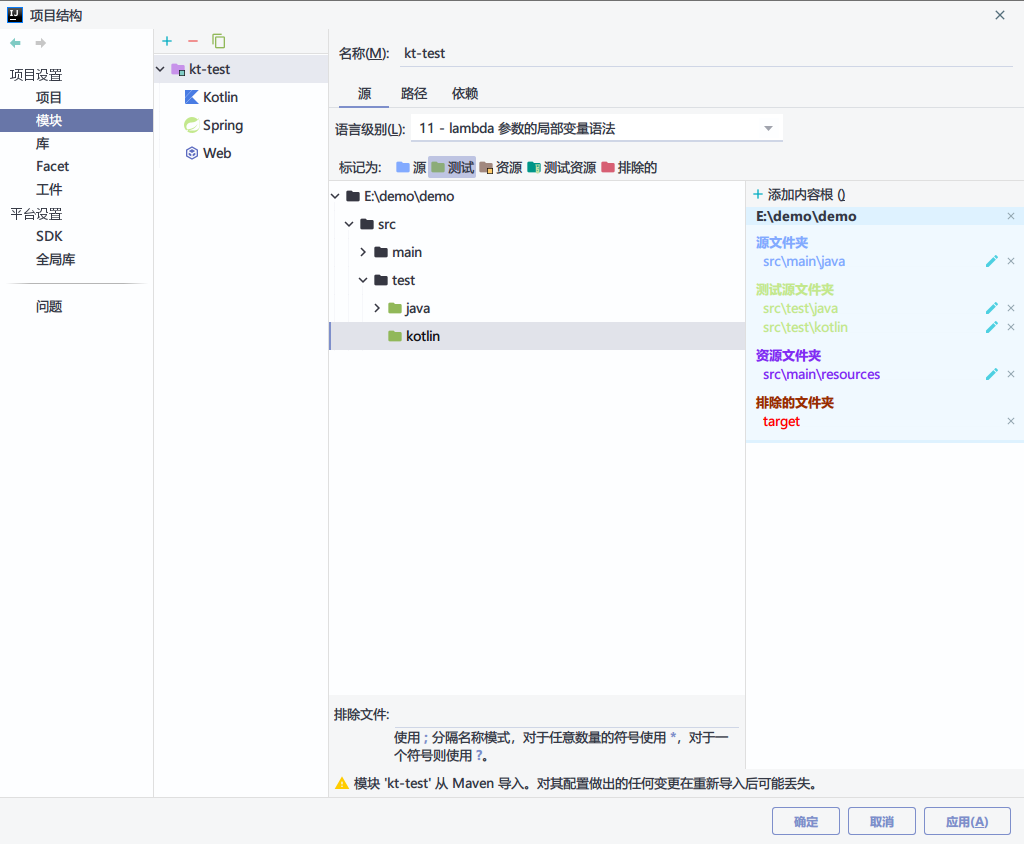Edit src\test\kotlin folder properties pencil

tap(991, 327)
